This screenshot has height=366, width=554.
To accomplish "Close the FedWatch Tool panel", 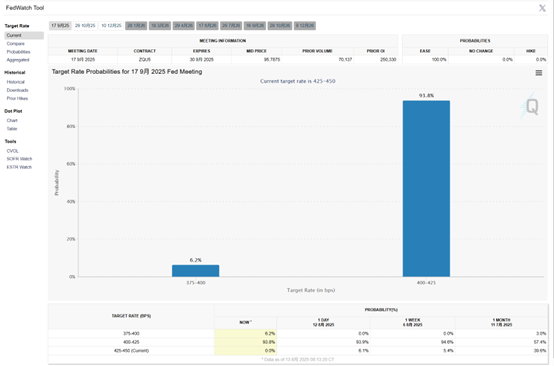I will pos(542,8).
